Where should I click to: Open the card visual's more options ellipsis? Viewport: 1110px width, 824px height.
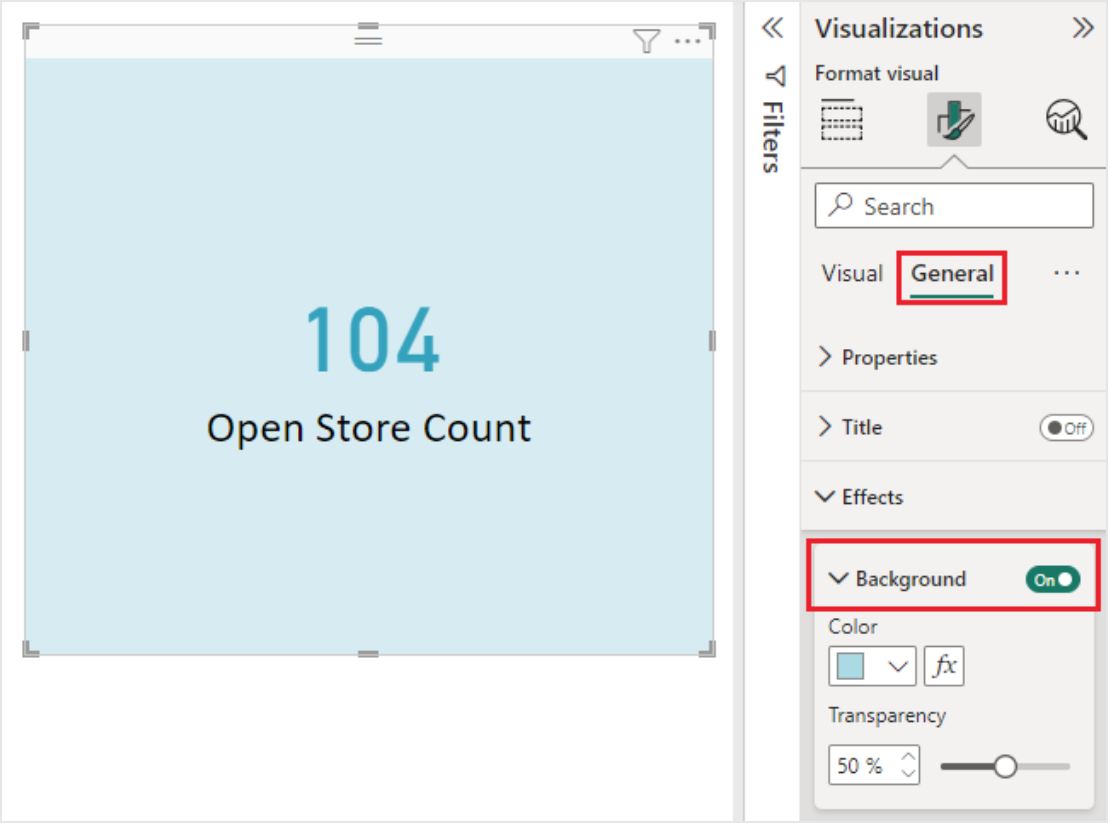click(687, 42)
